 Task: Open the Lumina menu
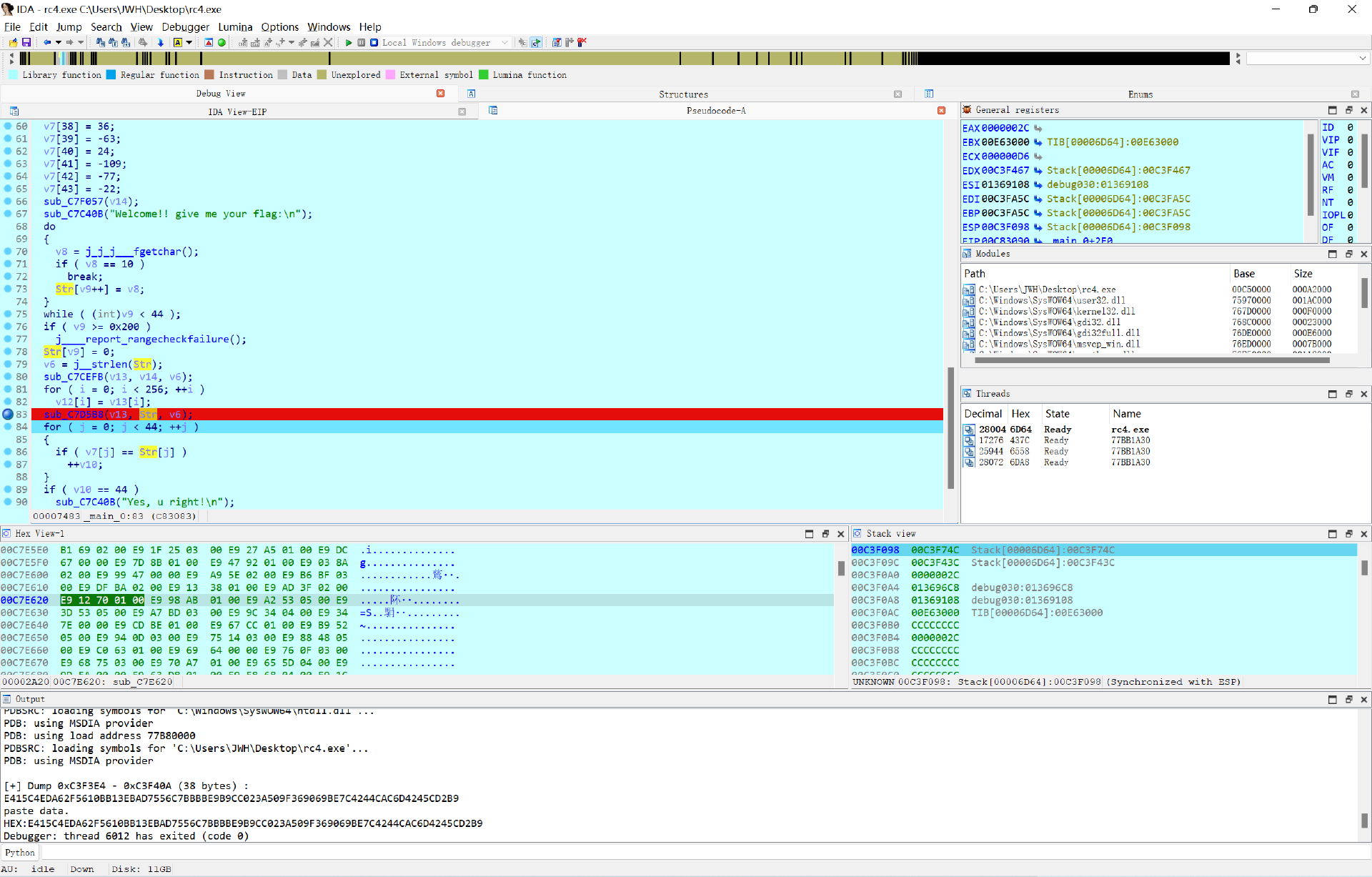click(235, 27)
